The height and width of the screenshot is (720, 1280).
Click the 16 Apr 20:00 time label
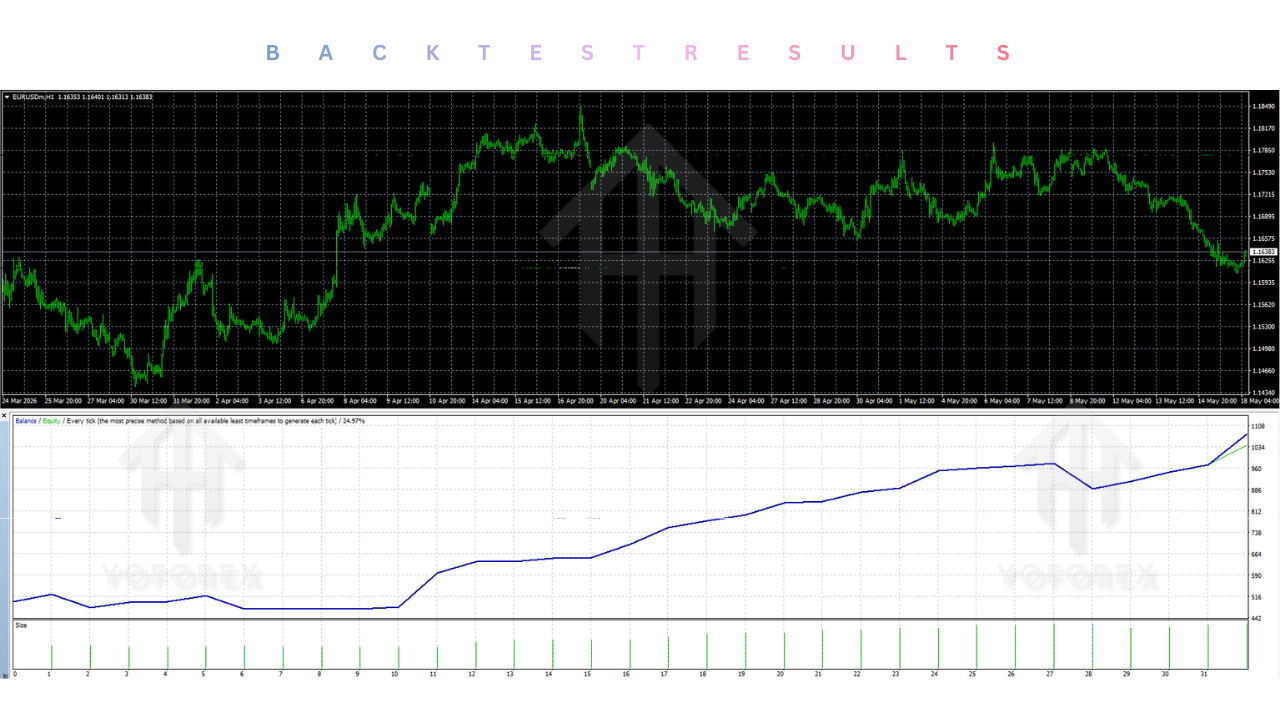point(576,401)
